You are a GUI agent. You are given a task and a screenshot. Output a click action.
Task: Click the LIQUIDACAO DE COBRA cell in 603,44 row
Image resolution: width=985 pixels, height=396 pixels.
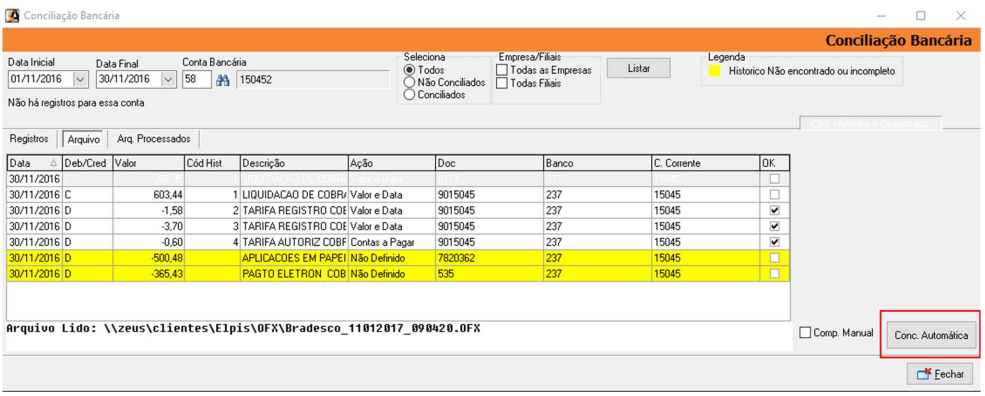click(294, 194)
